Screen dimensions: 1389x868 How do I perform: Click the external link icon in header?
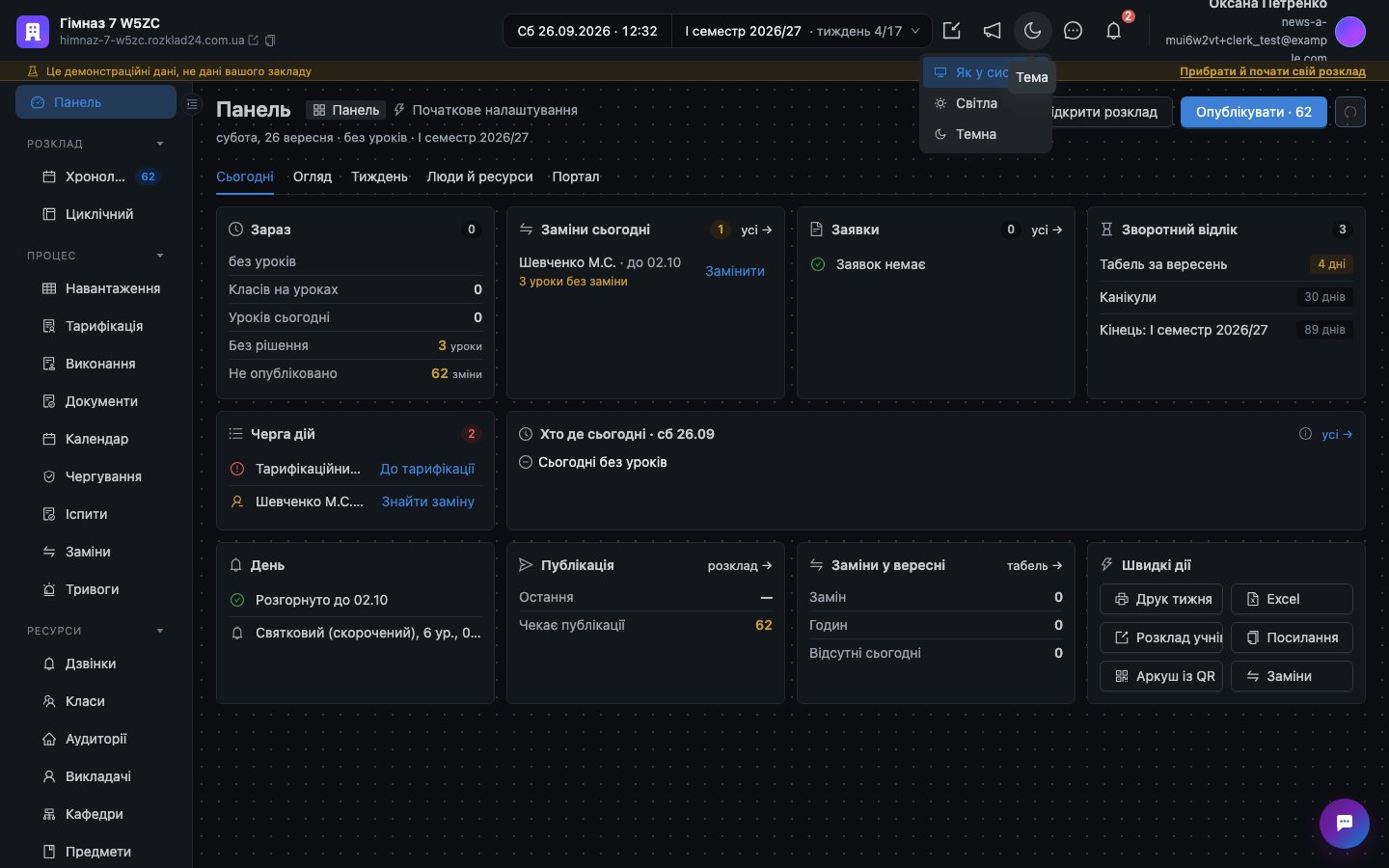click(x=951, y=31)
